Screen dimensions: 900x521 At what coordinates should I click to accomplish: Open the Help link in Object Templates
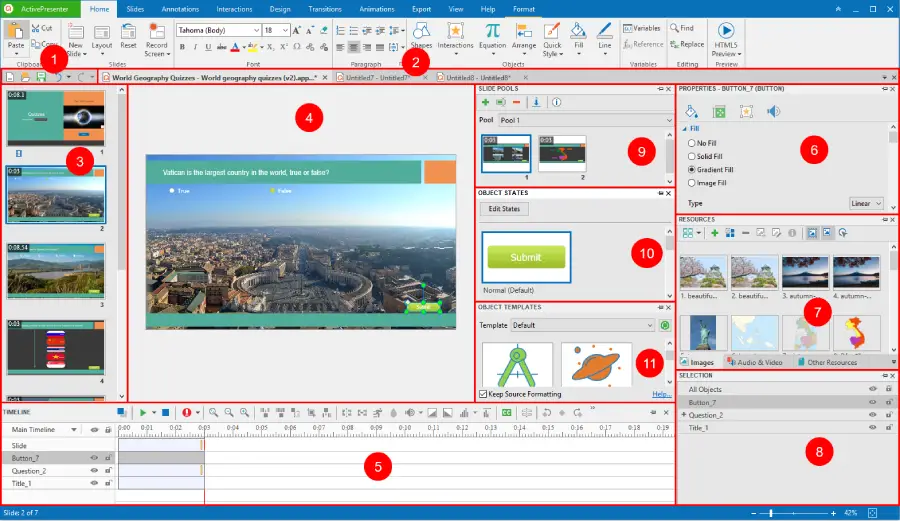click(x=662, y=394)
